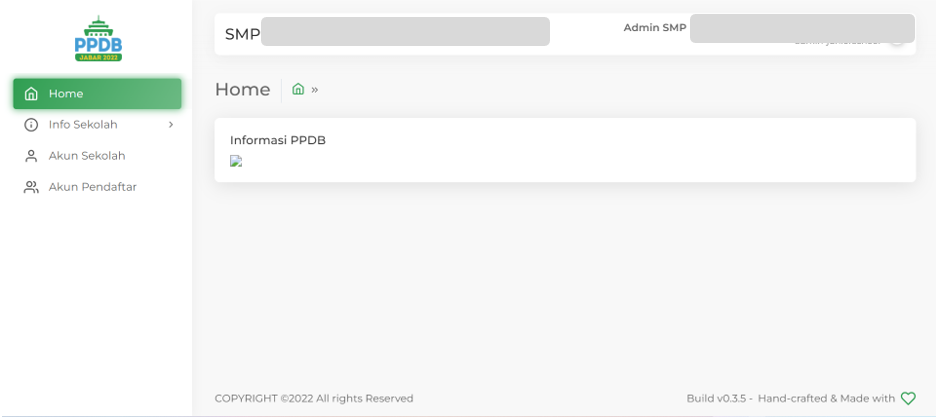The width and height of the screenshot is (936, 417).
Task: Select the Home menu item
Action: point(66,94)
